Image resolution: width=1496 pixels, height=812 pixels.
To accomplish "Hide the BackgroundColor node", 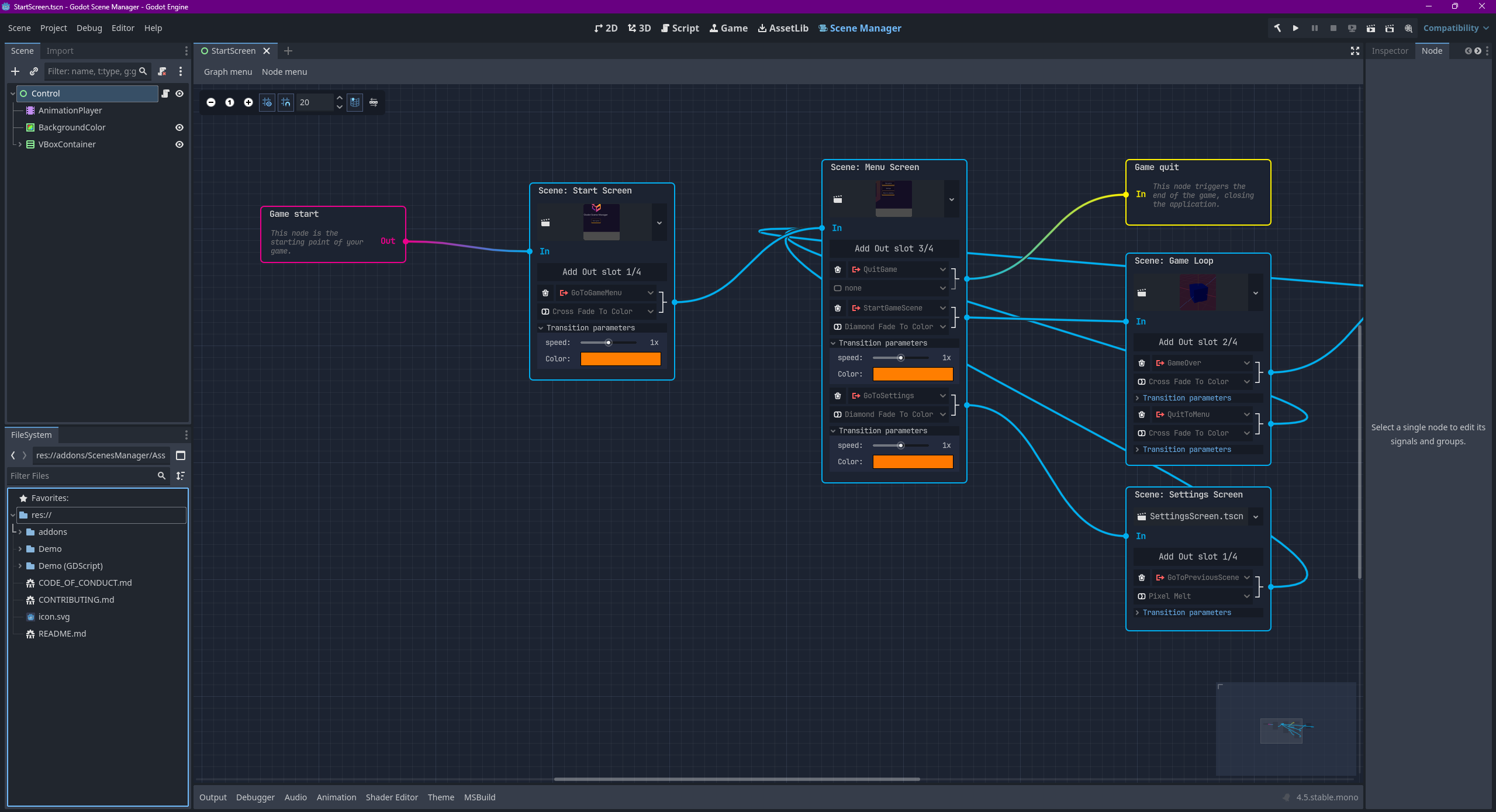I will (x=179, y=127).
